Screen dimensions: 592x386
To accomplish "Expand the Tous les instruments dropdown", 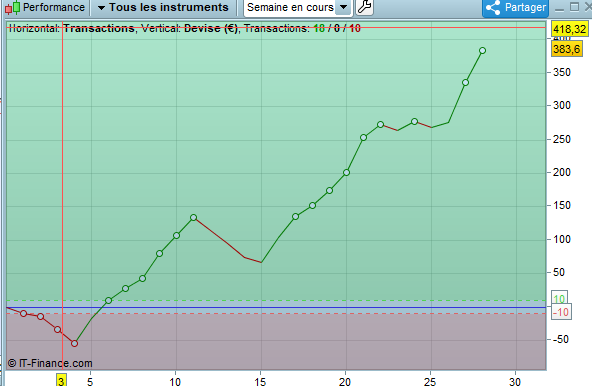I will pos(163,7).
